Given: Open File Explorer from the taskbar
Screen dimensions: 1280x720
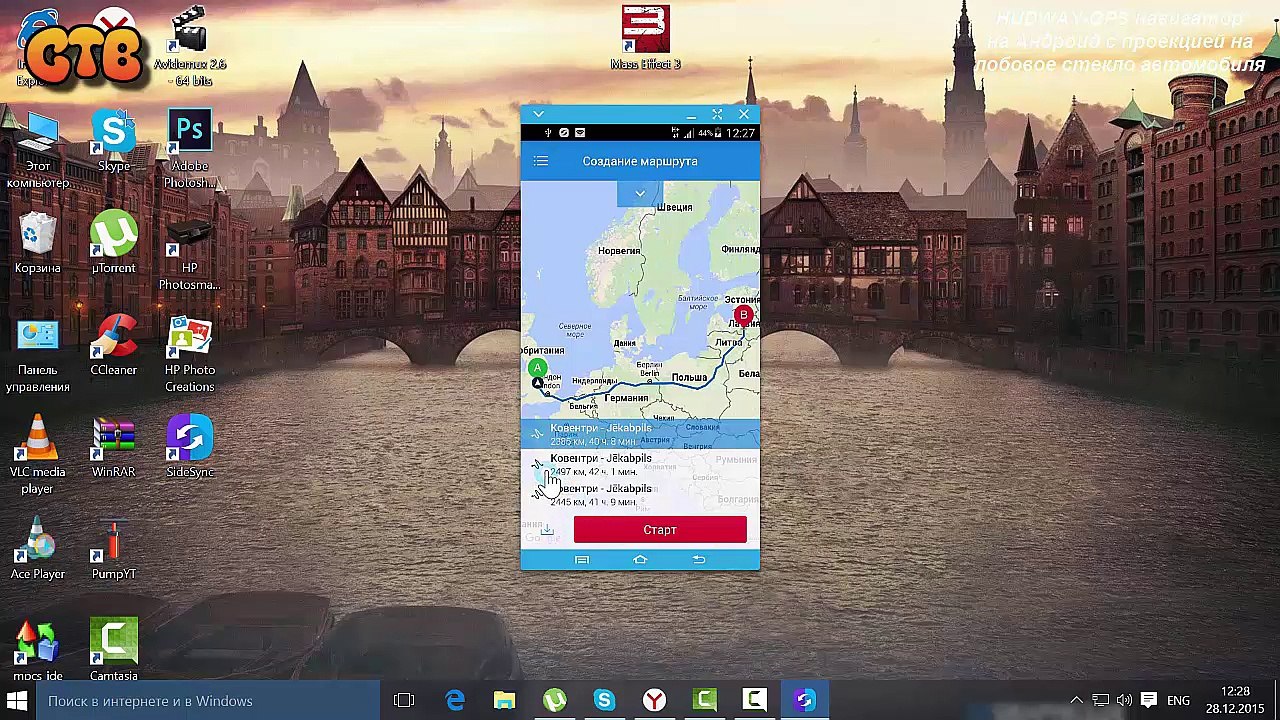Looking at the screenshot, I should [x=504, y=701].
